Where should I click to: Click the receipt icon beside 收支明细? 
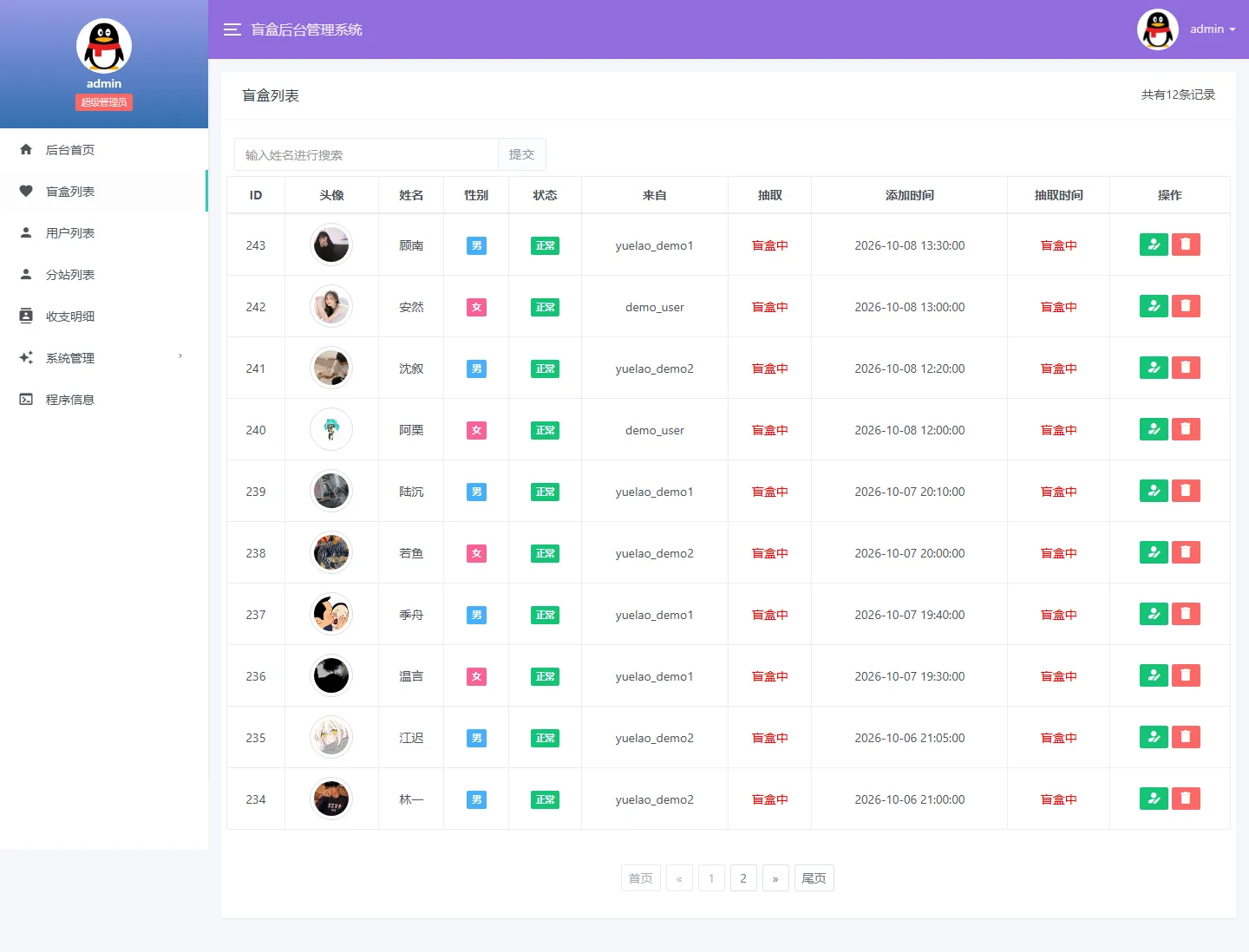(26, 316)
